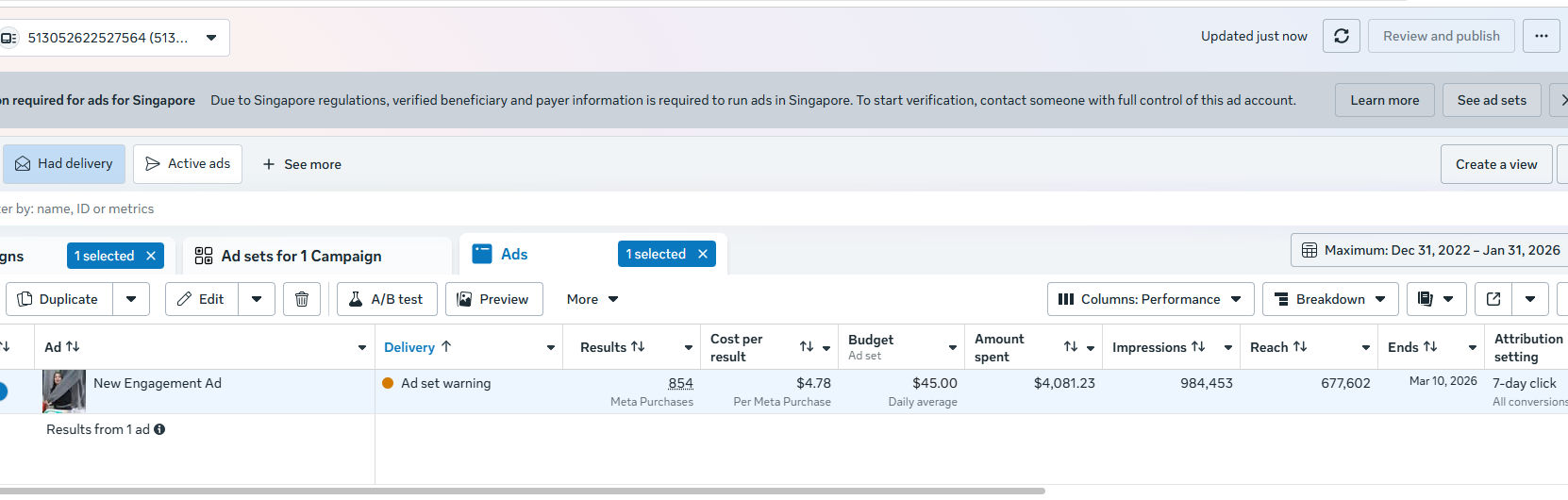Screen dimensions: 1568x500
Task: Clear the Ads 1 selected chip
Action: [x=703, y=254]
